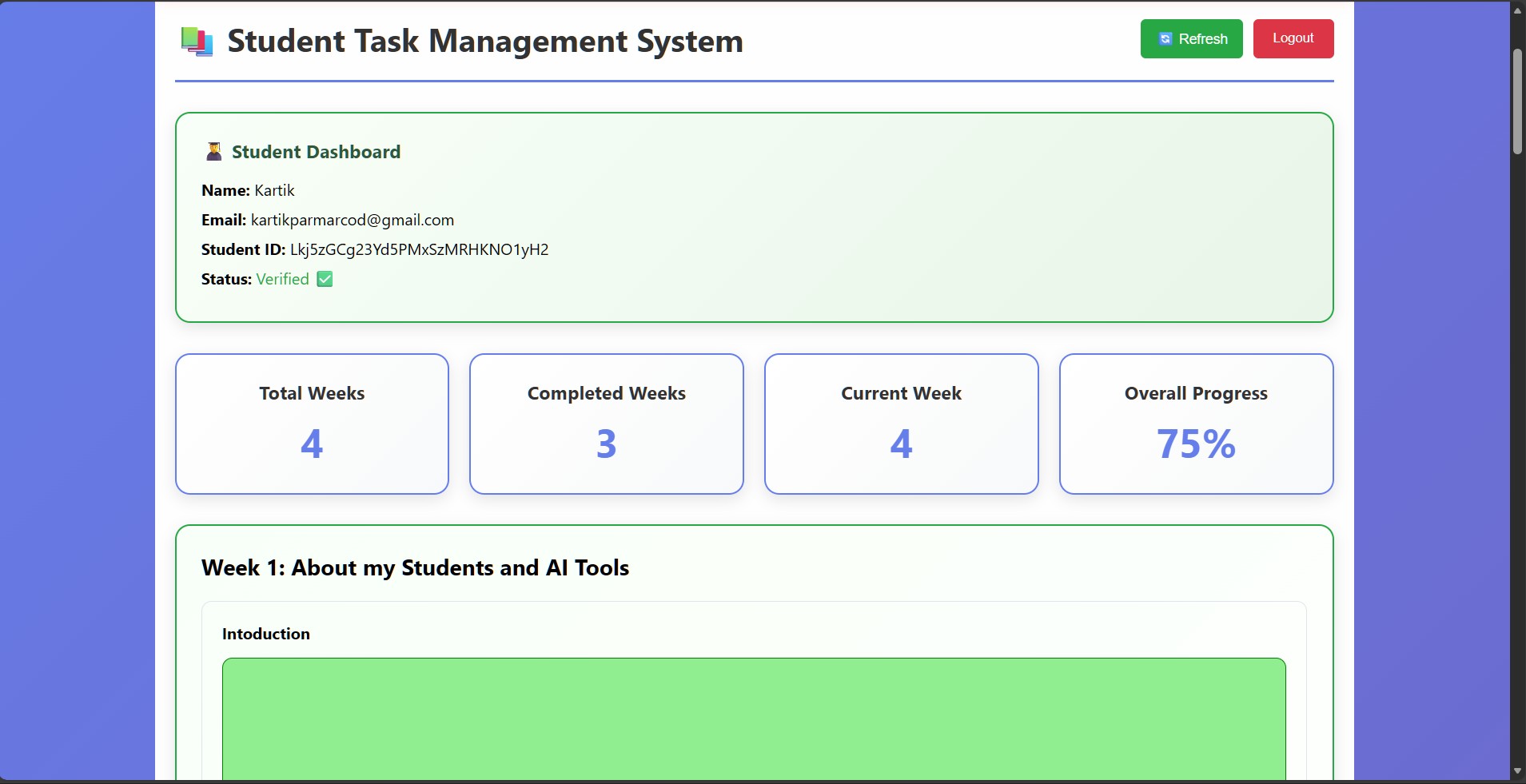Screen dimensions: 1526x784
Task: Click the Week 1 section heading
Action: click(415, 567)
